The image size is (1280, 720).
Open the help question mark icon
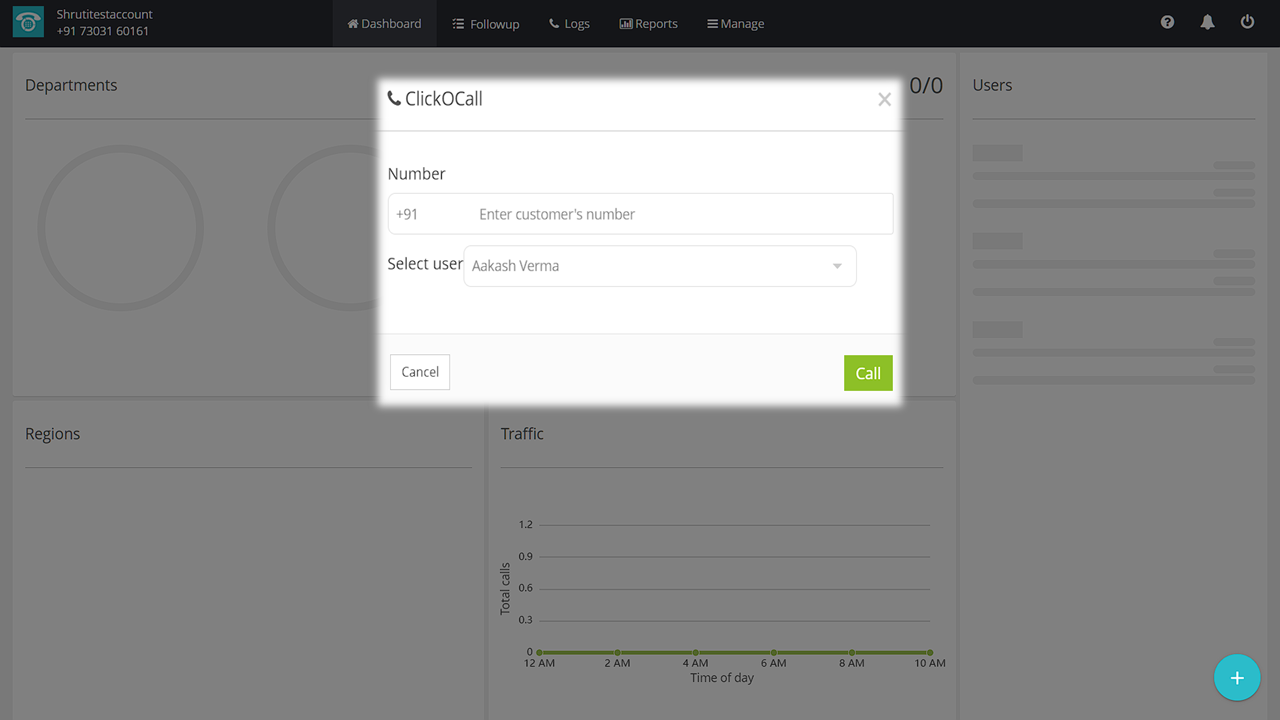pos(1167,22)
